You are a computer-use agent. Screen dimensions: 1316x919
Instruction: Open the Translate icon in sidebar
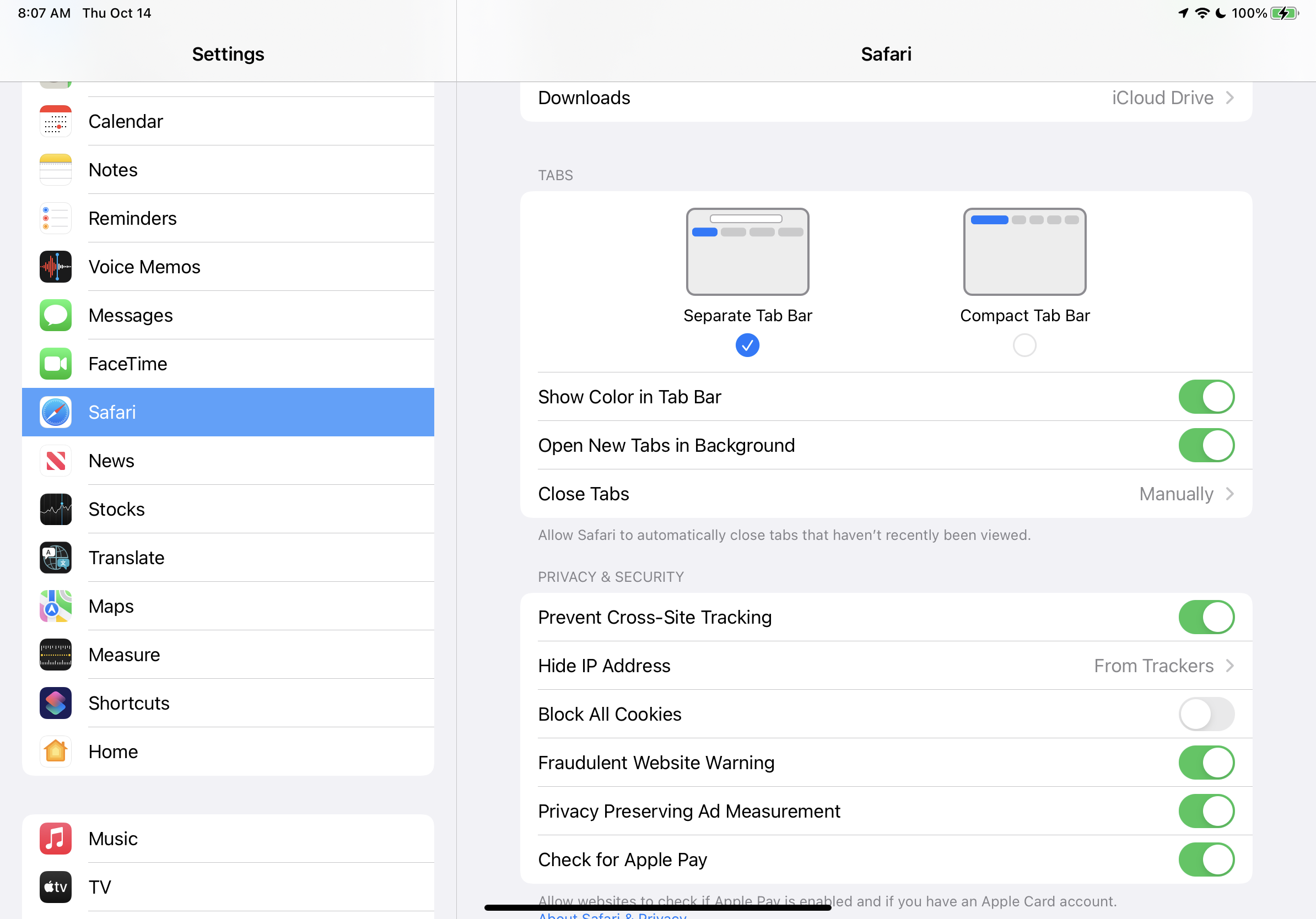56,558
